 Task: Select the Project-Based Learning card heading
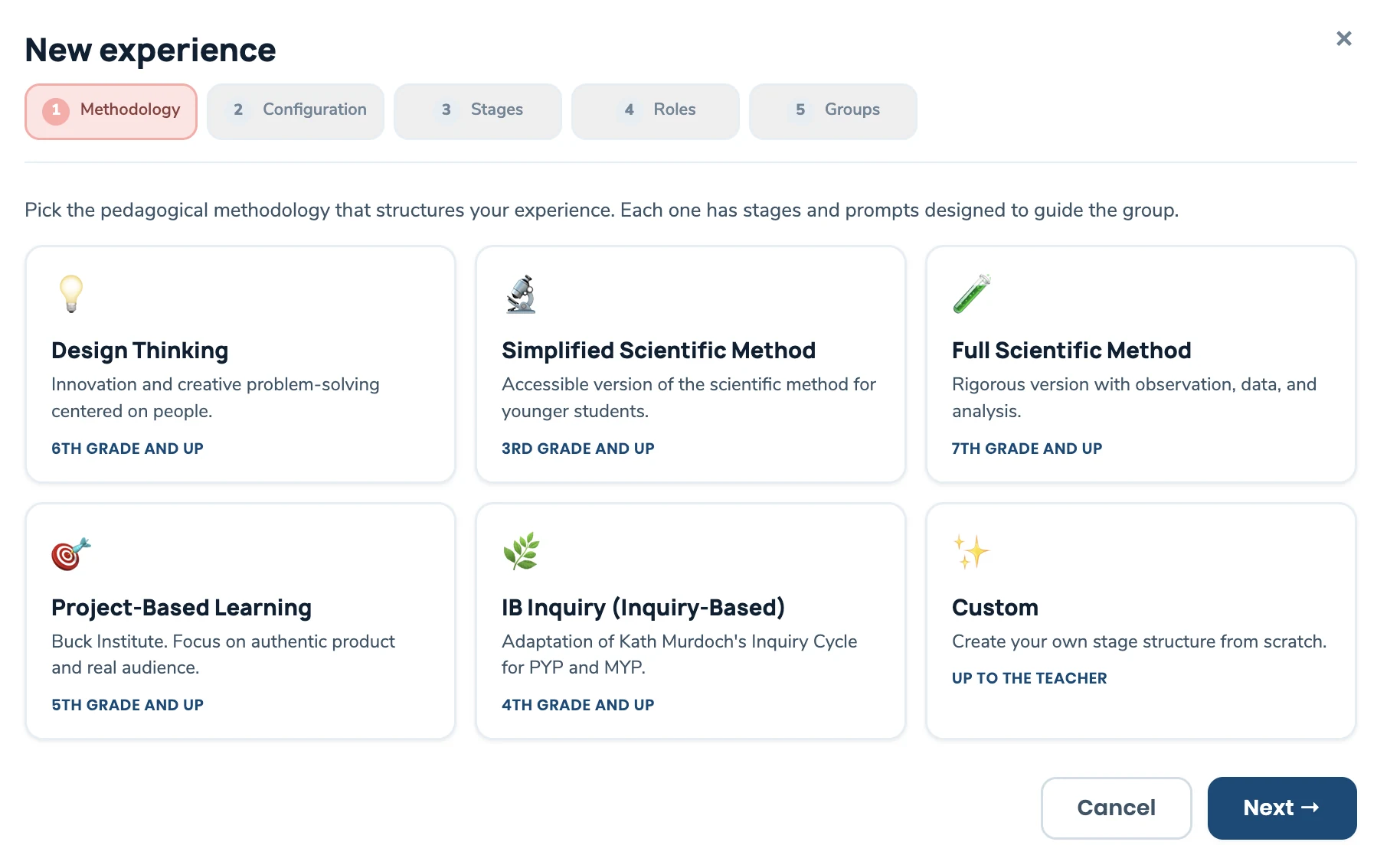[x=182, y=608]
